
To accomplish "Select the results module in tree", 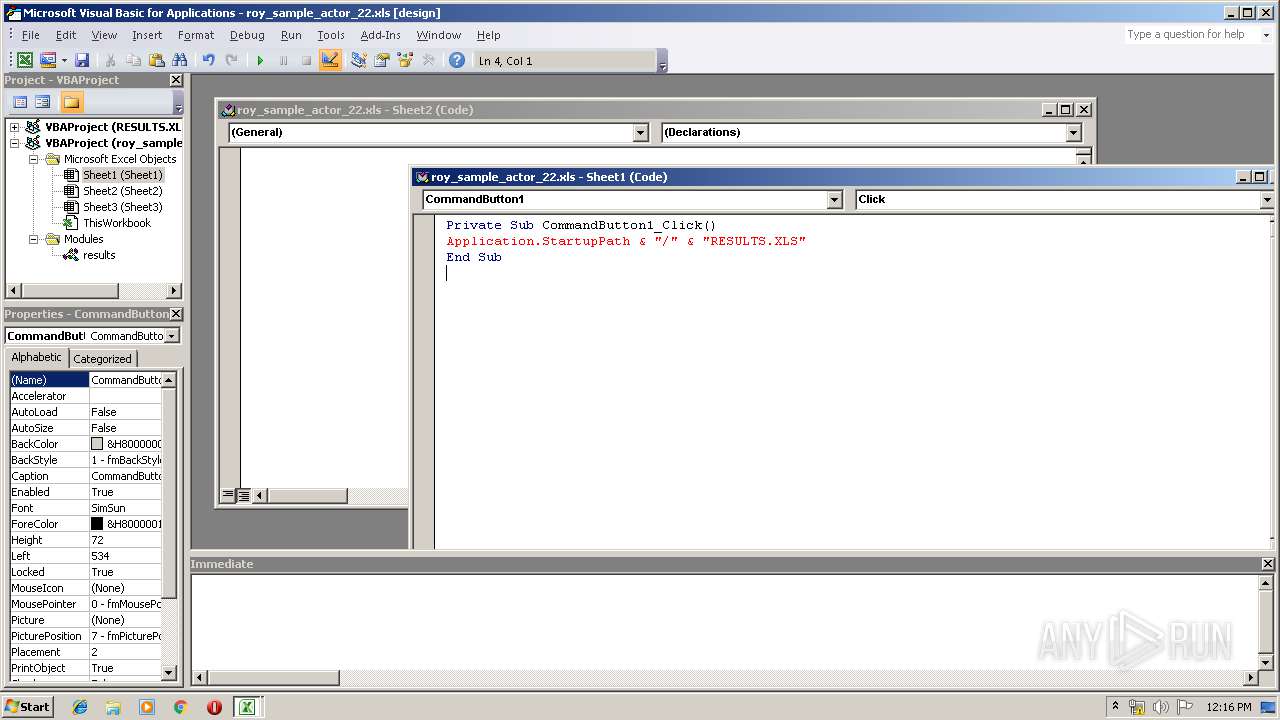I will (x=99, y=255).
